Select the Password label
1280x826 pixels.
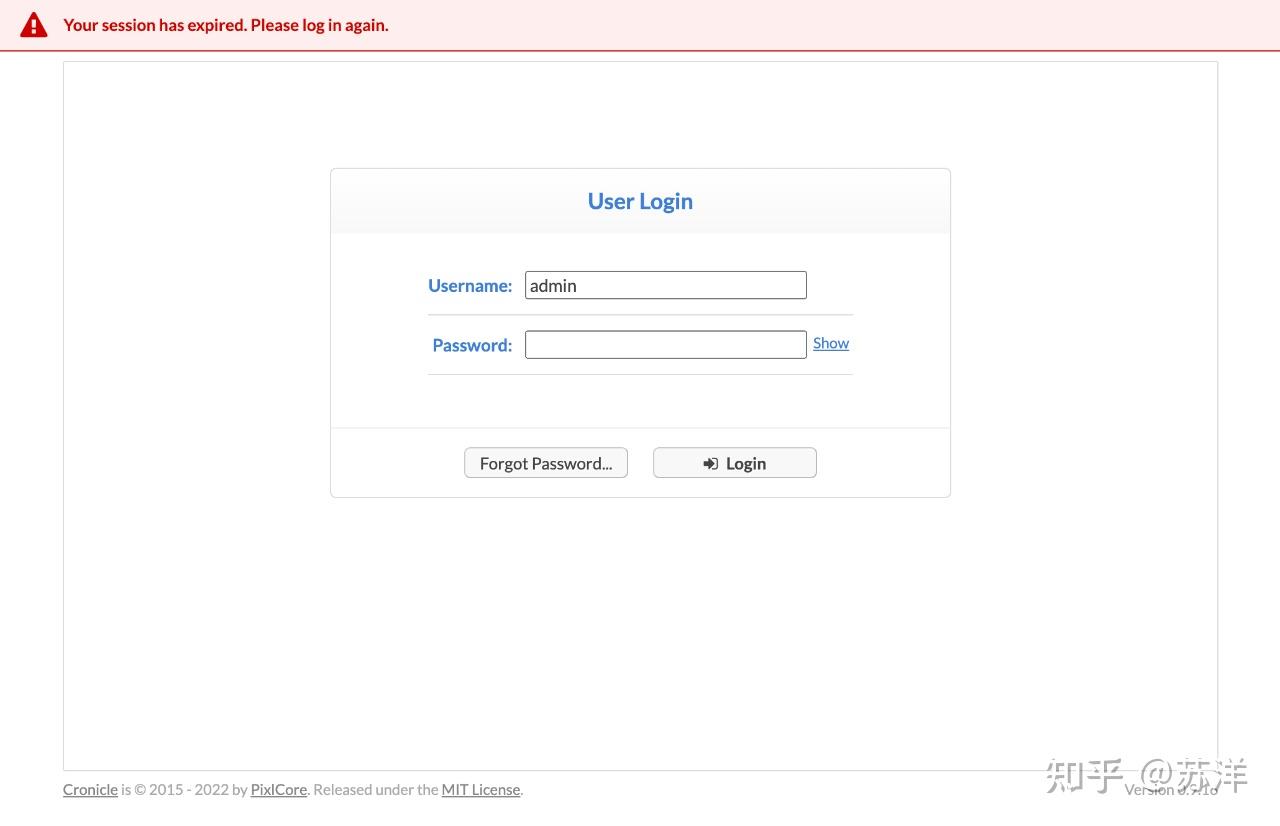[x=472, y=345]
